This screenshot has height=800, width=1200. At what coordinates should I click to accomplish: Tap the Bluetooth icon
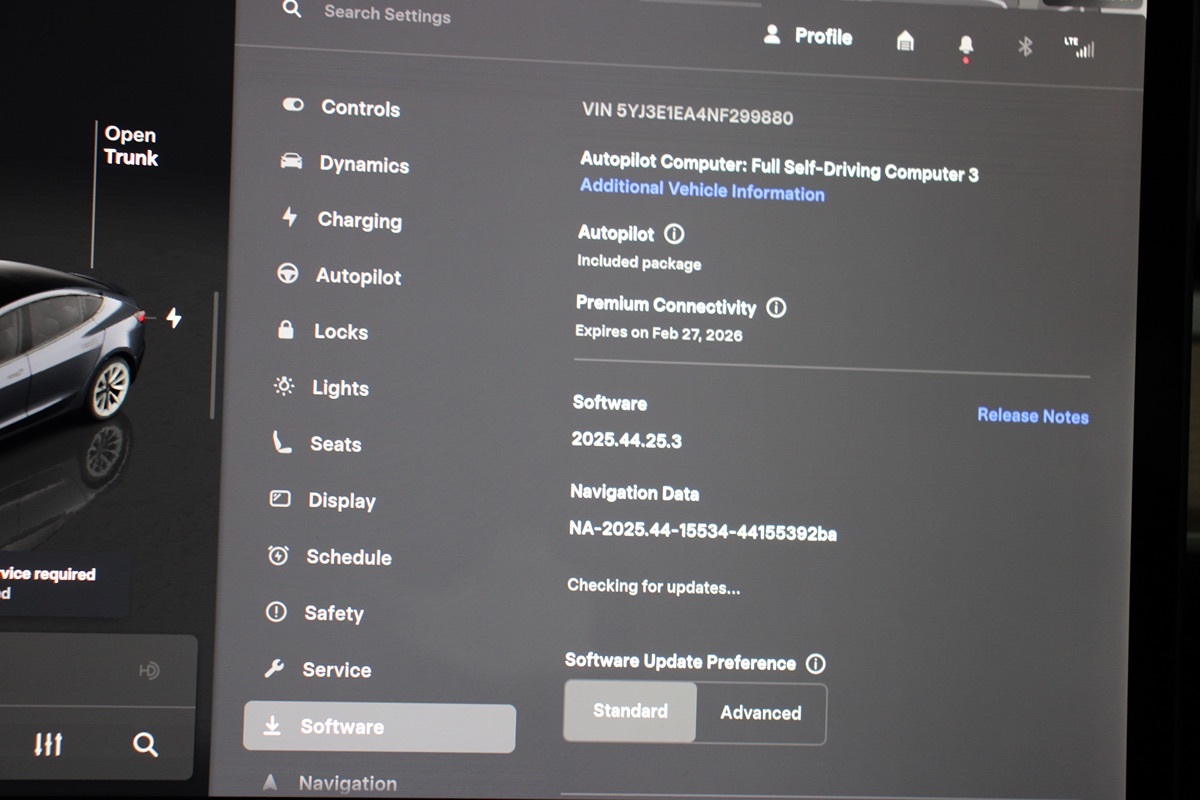pos(1024,46)
